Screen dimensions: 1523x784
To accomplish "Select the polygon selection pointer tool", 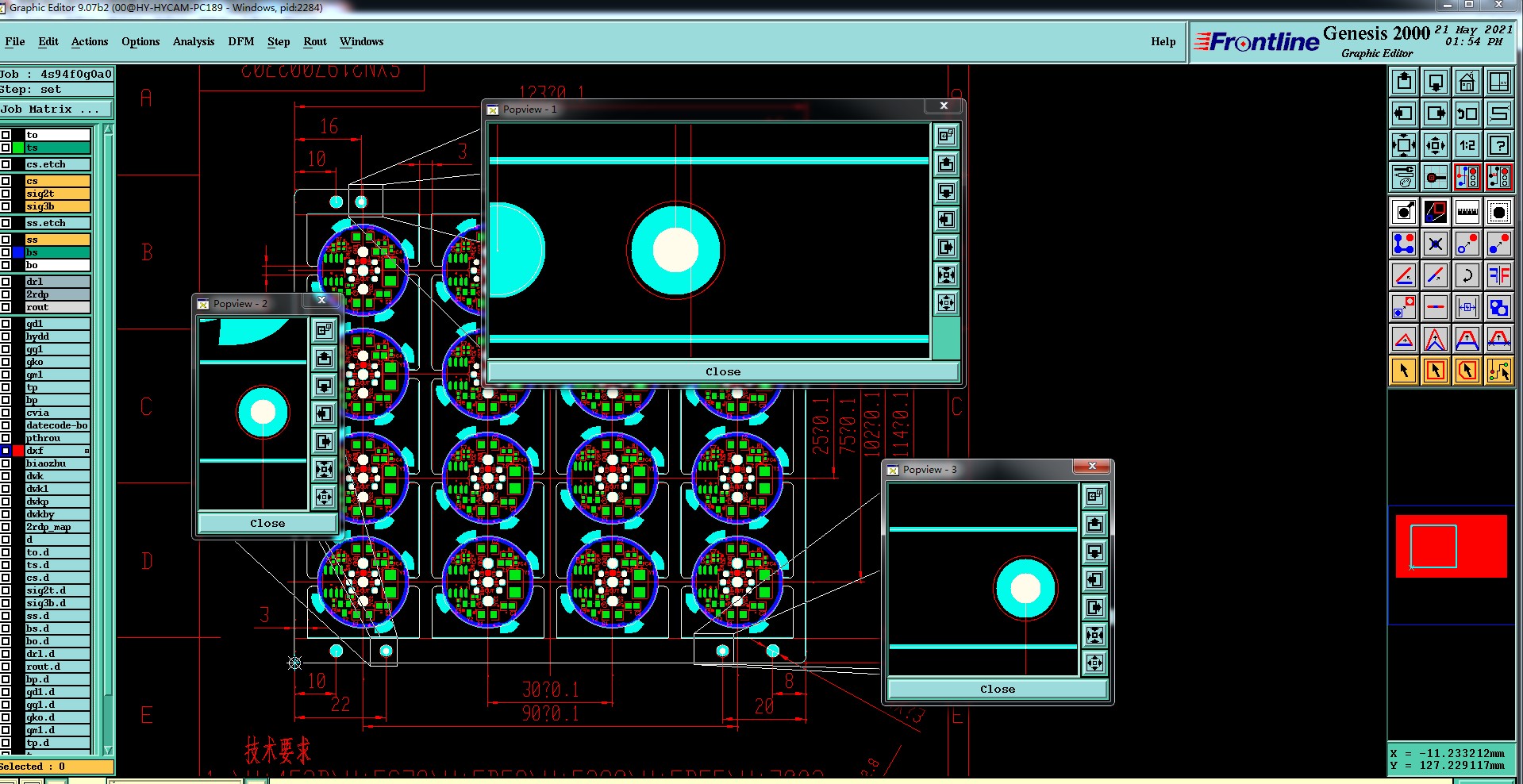I will coord(1467,371).
